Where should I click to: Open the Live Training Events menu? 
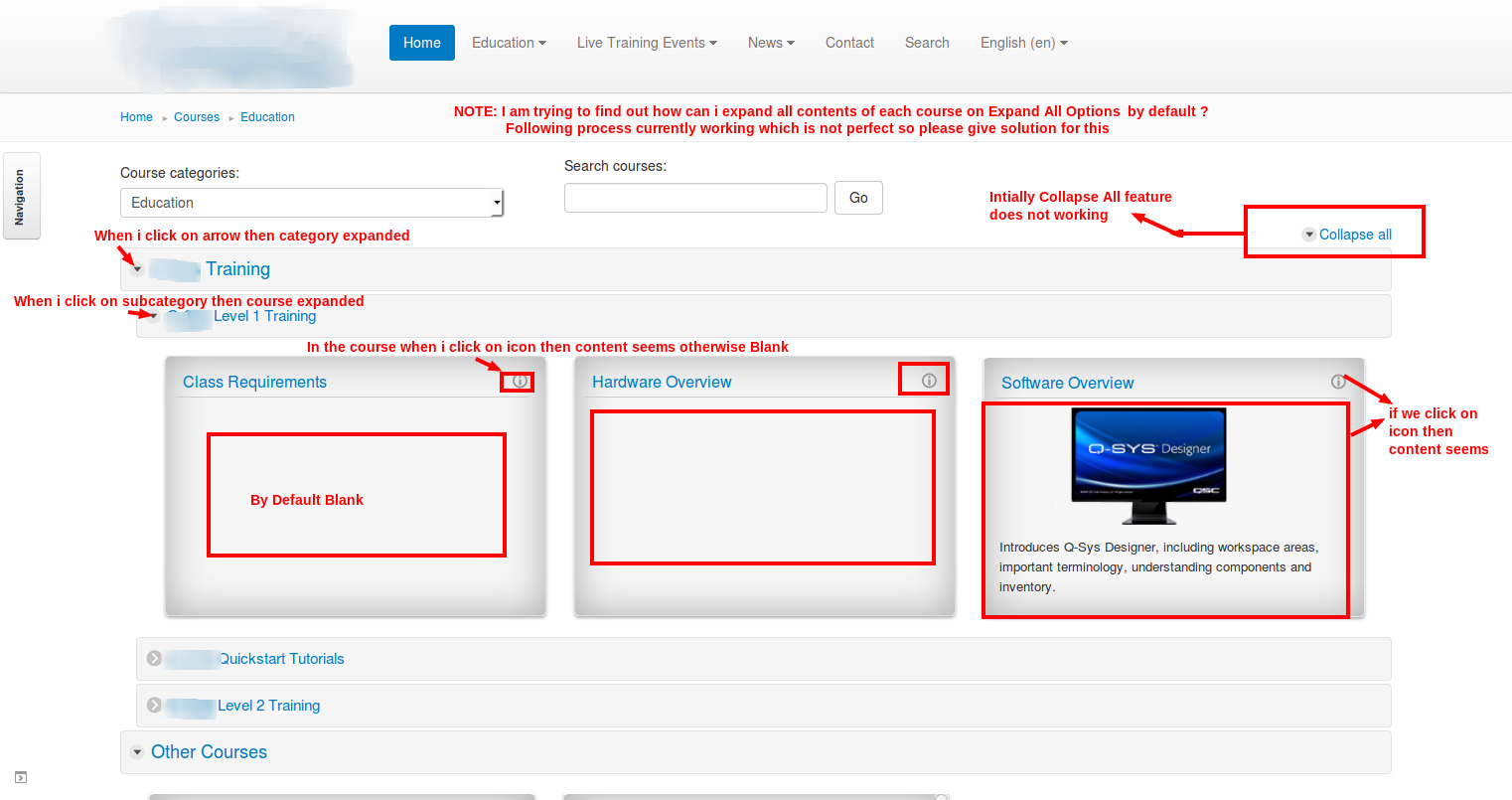point(647,43)
